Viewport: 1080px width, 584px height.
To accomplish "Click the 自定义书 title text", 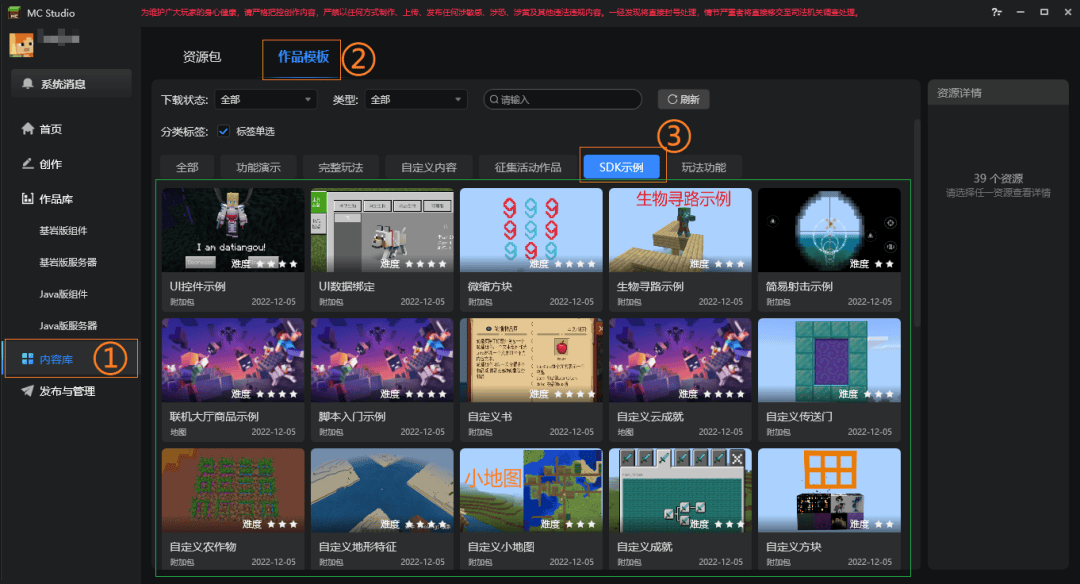I will [490, 417].
